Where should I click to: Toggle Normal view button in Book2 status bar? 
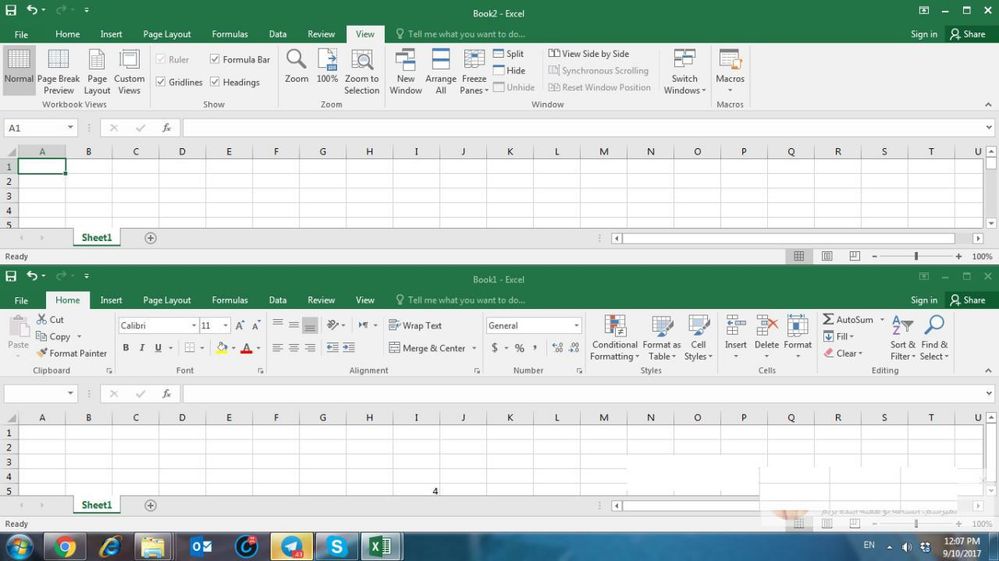click(799, 256)
